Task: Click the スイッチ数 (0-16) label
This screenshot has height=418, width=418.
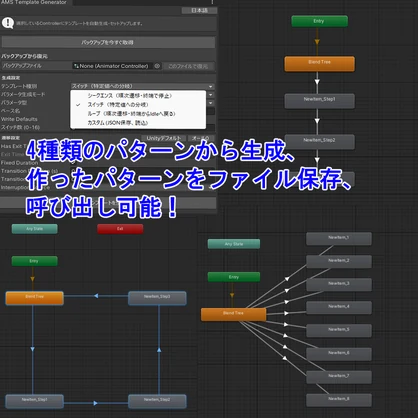Action: pos(20,127)
